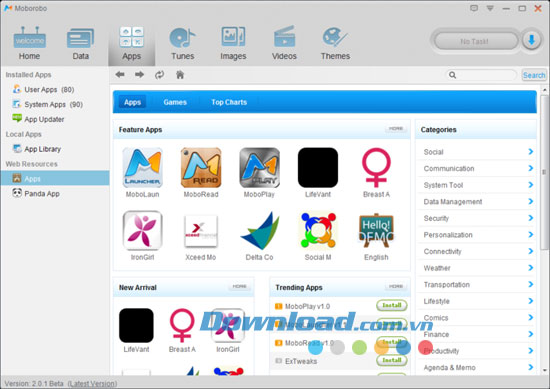This screenshot has width=550, height=389.
Task: Expand the Social category chevron
Action: (531, 152)
